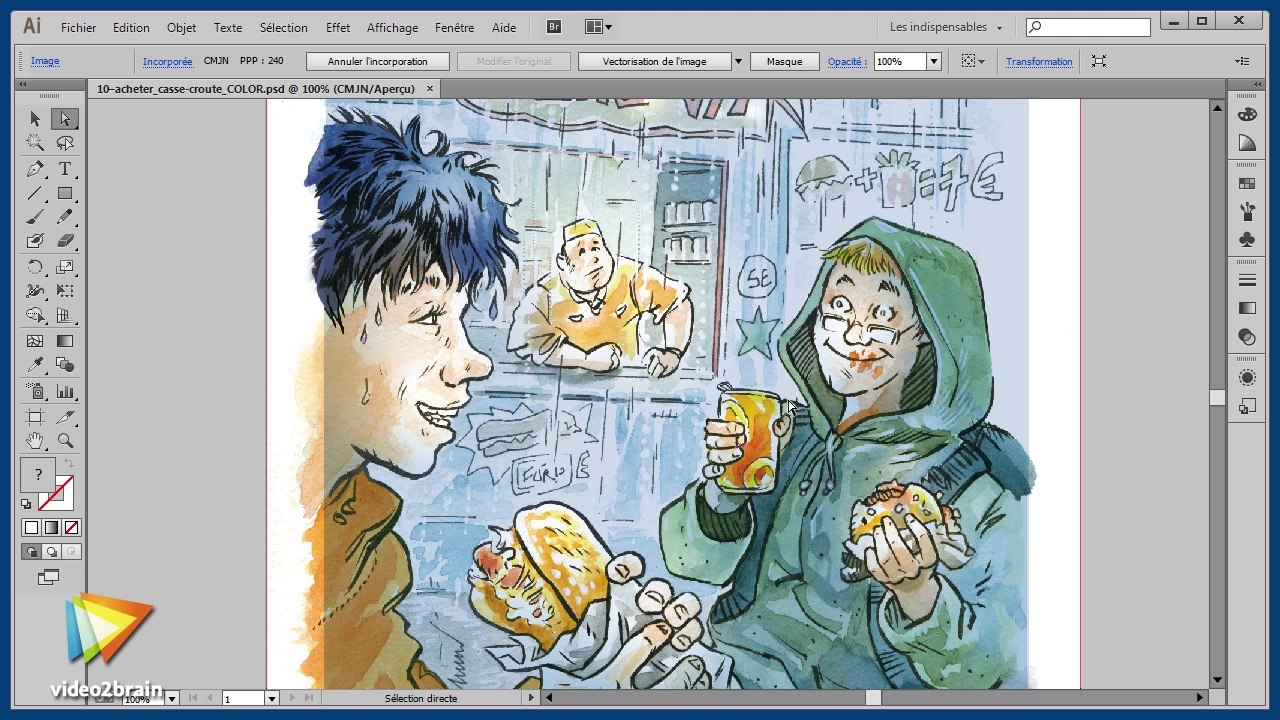
Task: Select the Blend tool
Action: click(x=65, y=365)
